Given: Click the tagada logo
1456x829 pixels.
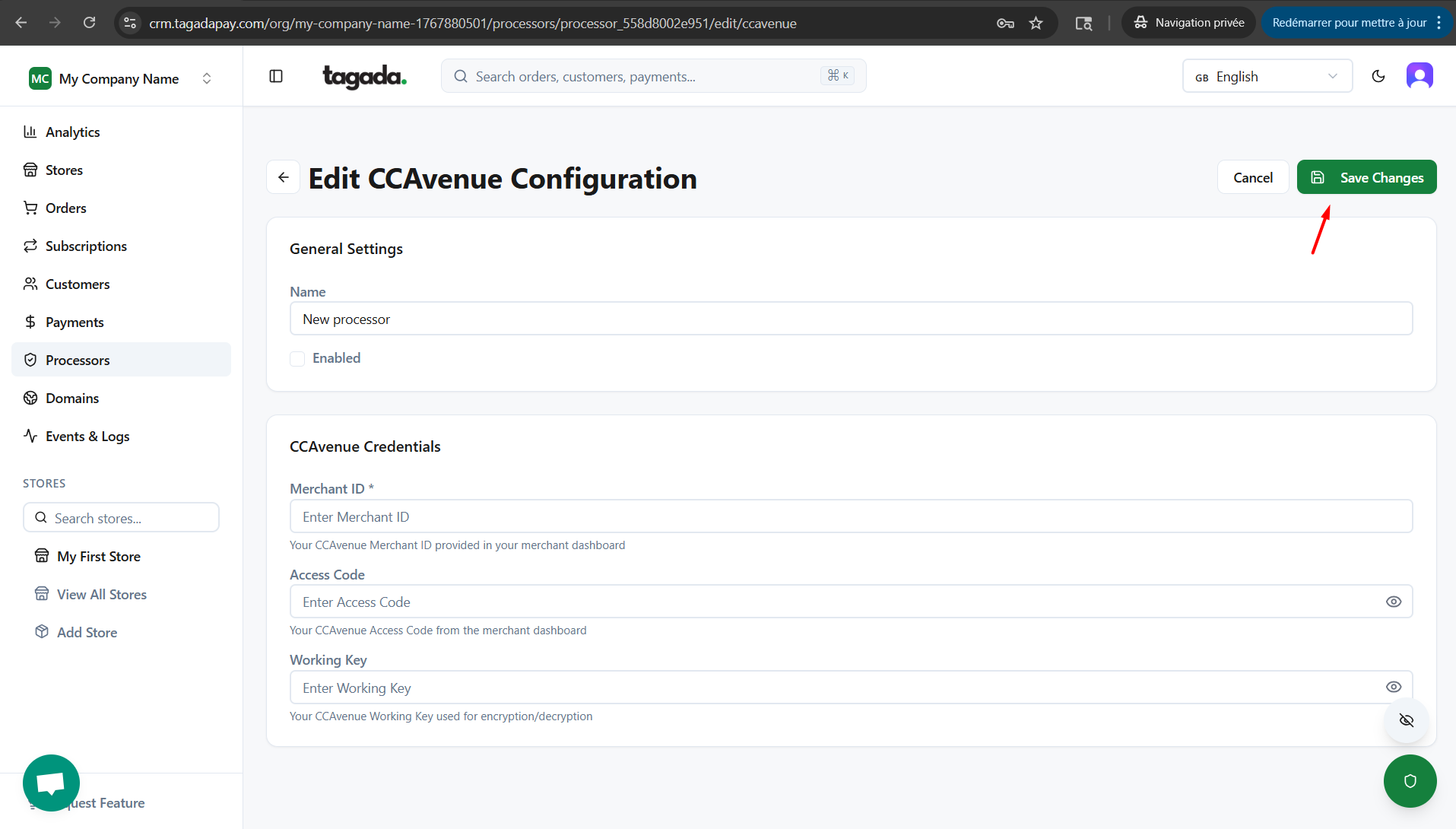Looking at the screenshot, I should [x=364, y=76].
